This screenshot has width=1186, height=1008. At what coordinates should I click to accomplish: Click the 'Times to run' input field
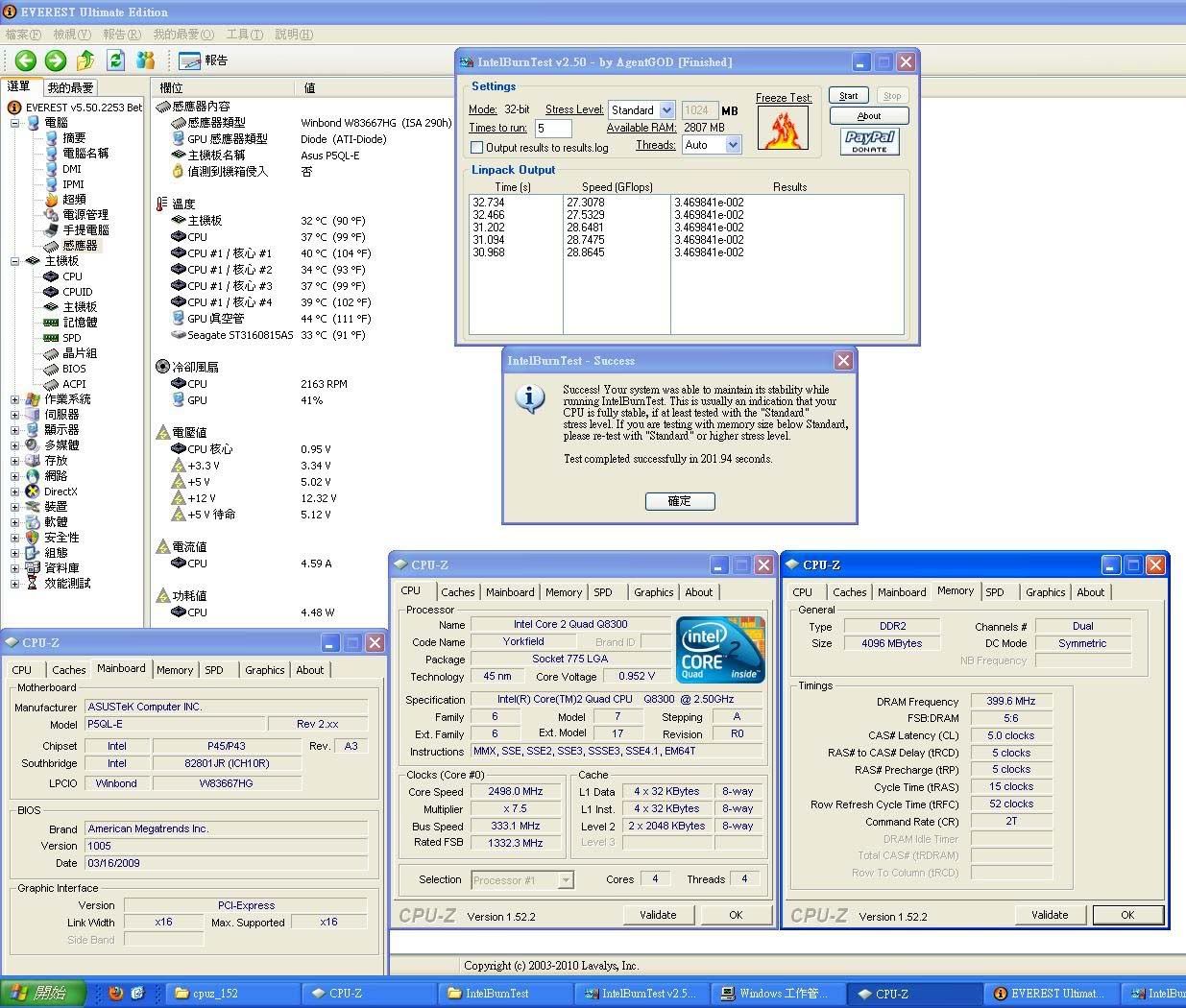553,128
